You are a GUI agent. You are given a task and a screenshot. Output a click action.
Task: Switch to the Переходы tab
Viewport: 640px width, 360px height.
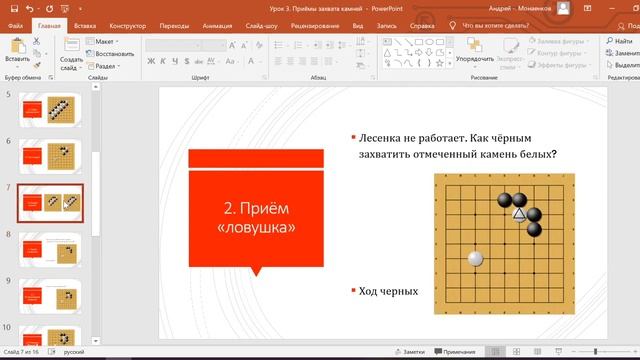174,26
